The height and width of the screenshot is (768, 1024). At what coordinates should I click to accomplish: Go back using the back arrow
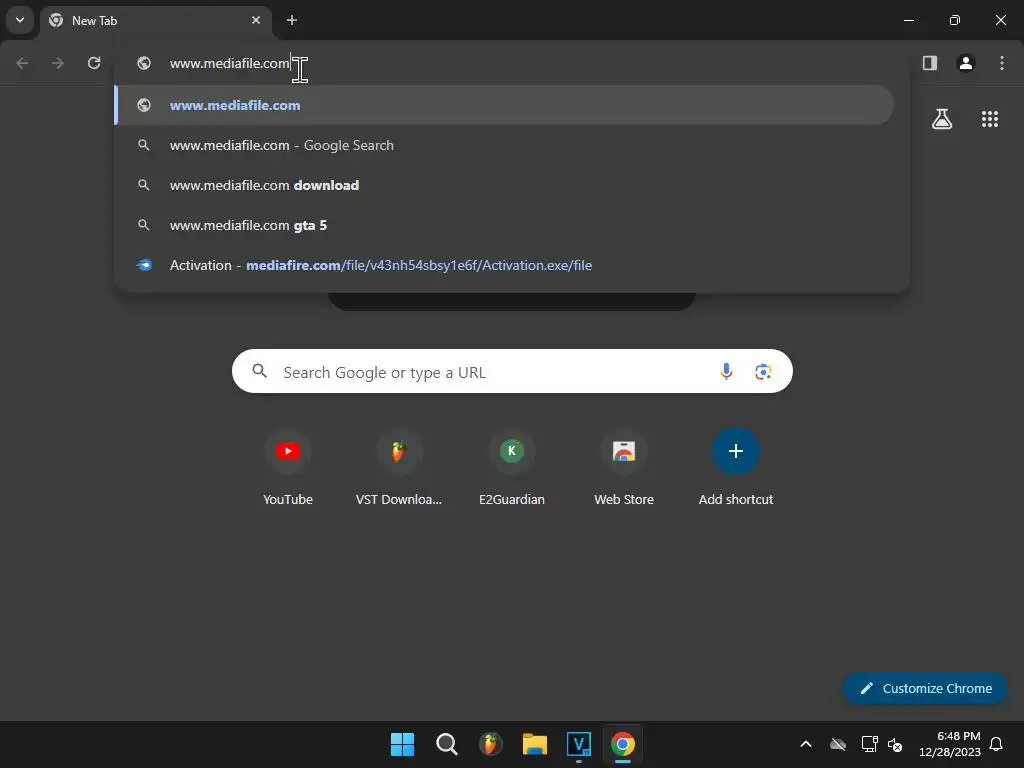(x=22, y=63)
